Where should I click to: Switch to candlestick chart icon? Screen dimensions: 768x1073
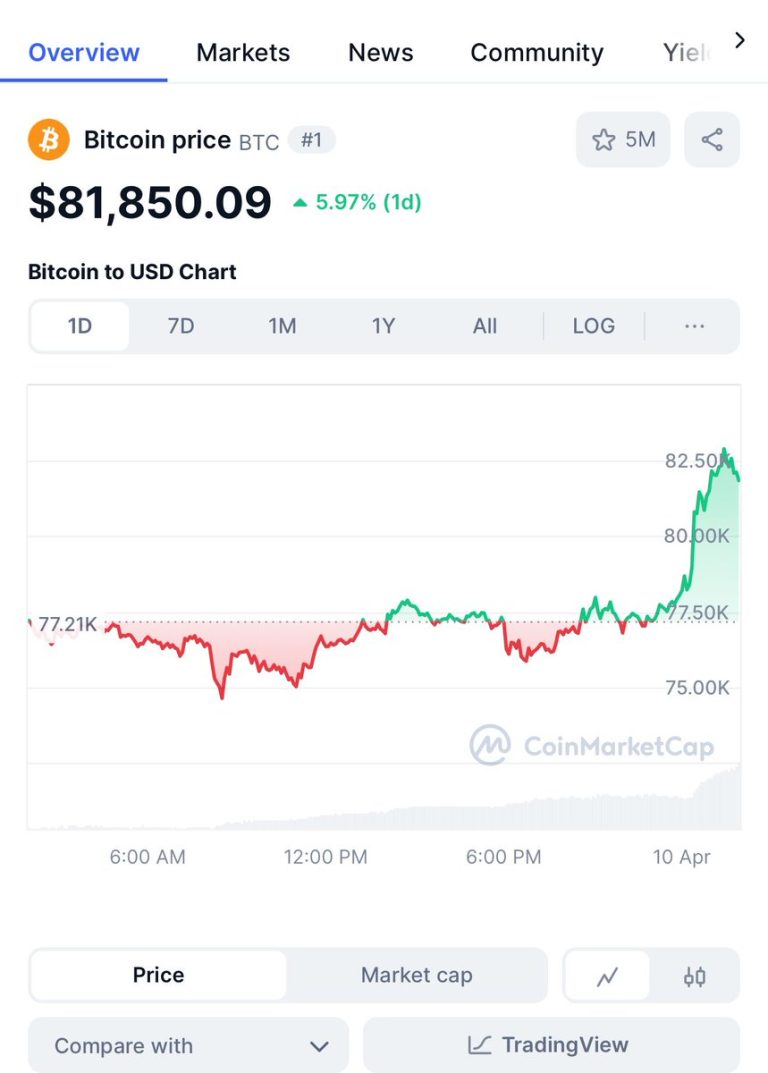pos(694,976)
